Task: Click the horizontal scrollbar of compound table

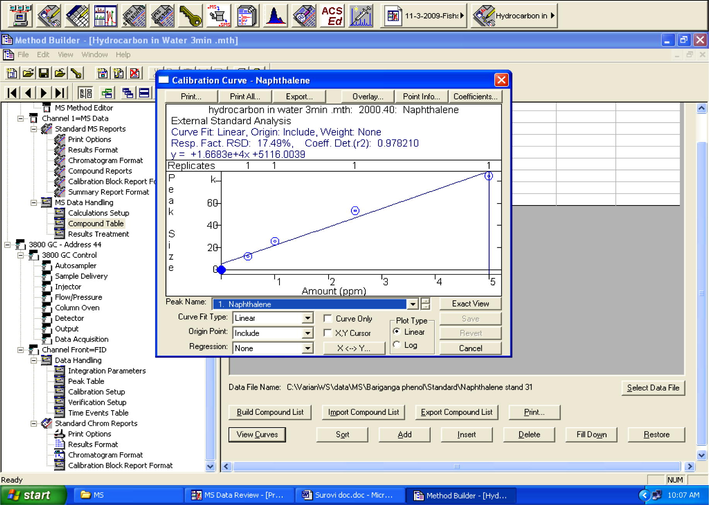Action: pyautogui.click(x=457, y=466)
